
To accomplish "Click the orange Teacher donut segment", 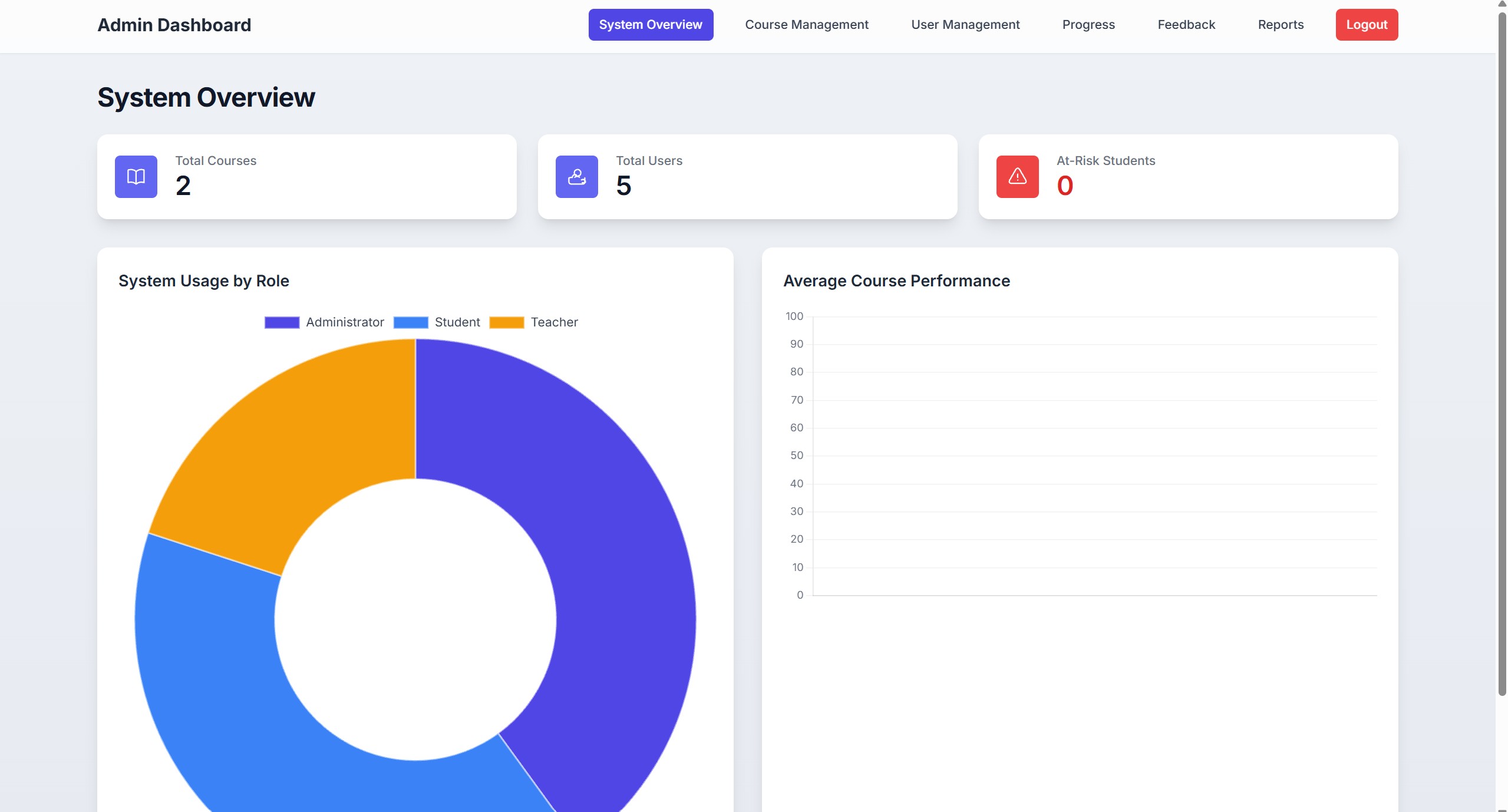I will click(x=295, y=448).
